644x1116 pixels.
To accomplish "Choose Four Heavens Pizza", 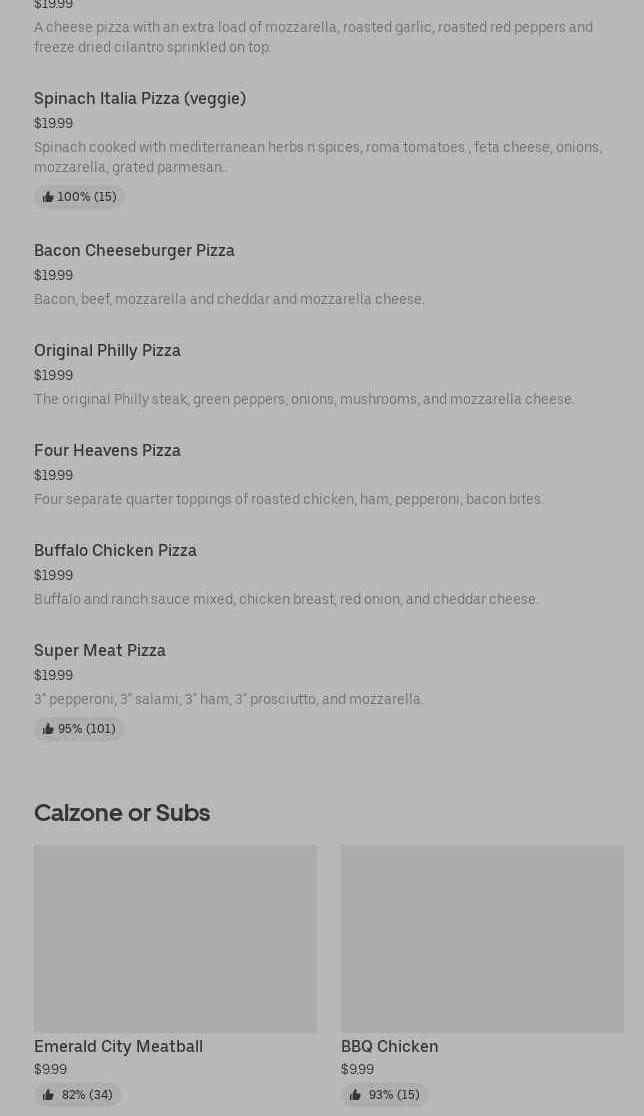I will tap(107, 450).
